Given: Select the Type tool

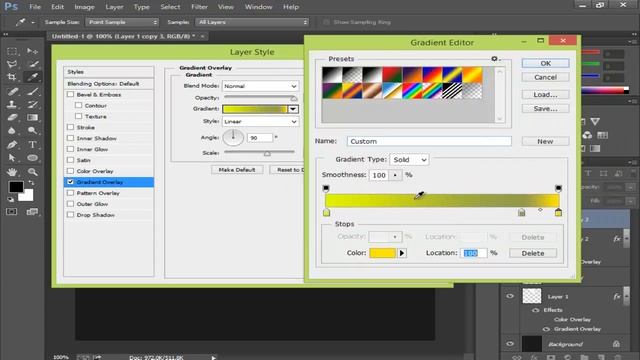Looking at the screenshot, I should click(32, 144).
